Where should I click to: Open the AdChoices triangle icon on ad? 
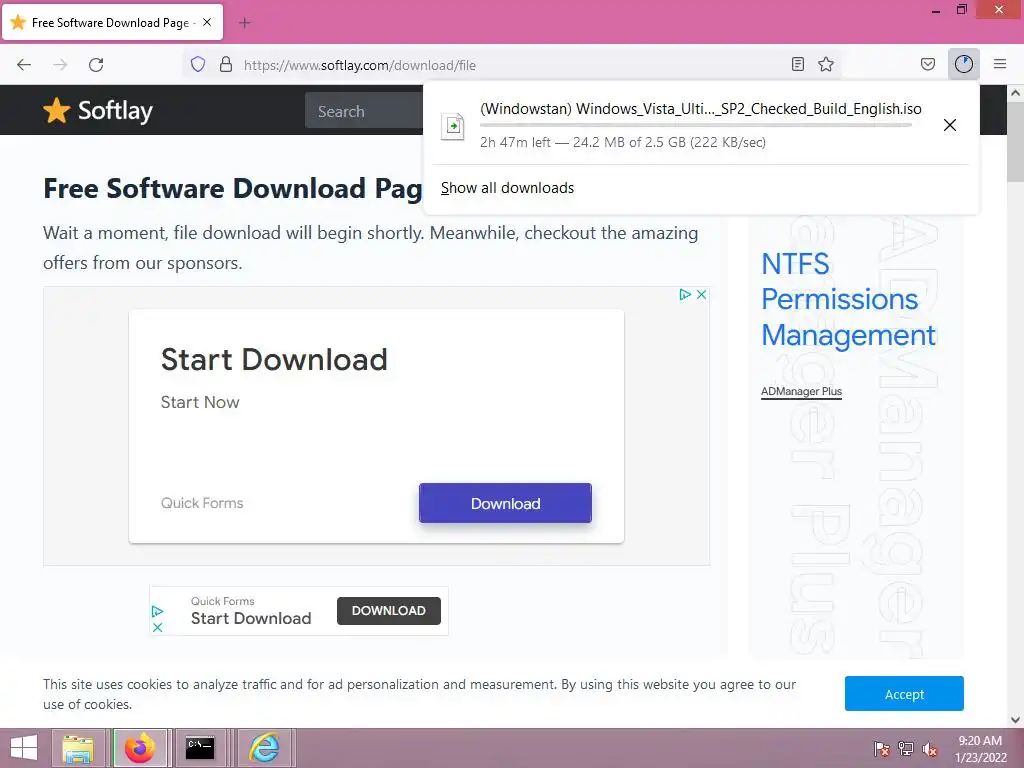click(x=685, y=295)
